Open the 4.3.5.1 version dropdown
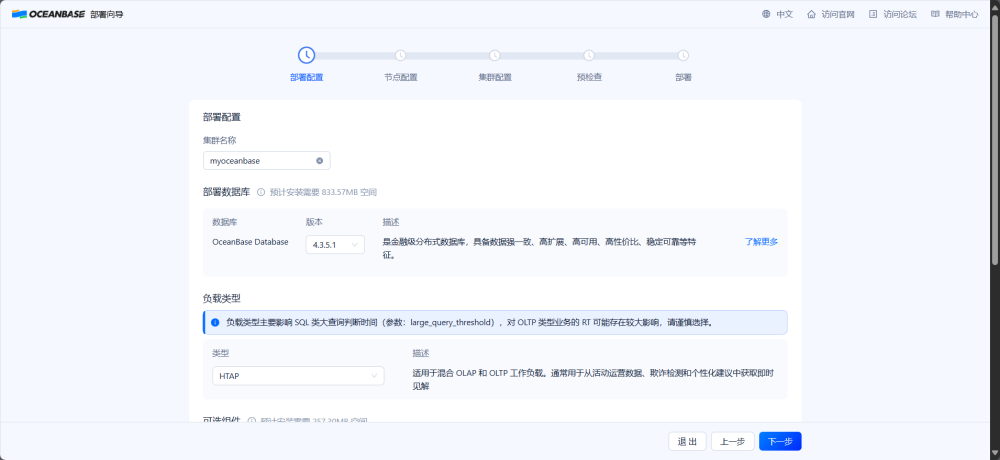The width and height of the screenshot is (1000, 460). tap(335, 245)
